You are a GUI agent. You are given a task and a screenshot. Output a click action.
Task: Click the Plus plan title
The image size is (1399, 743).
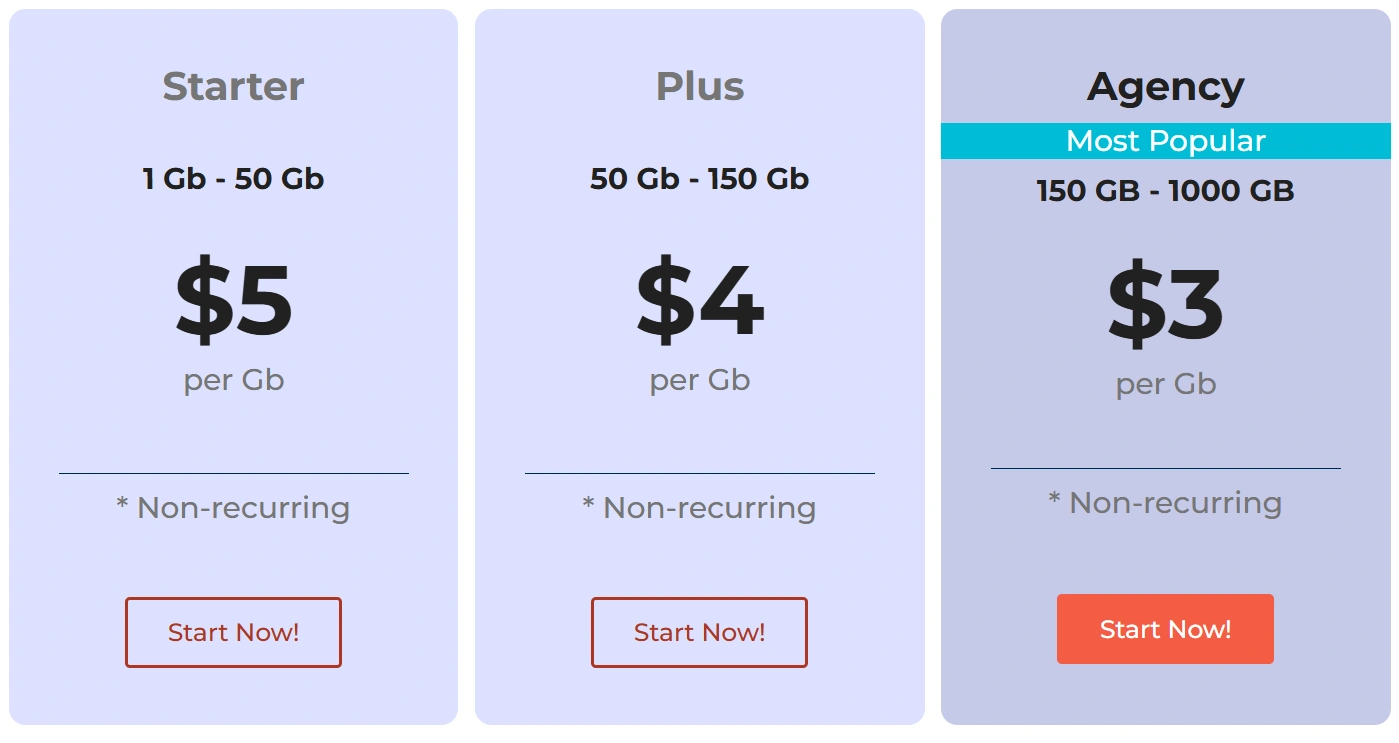click(x=699, y=86)
